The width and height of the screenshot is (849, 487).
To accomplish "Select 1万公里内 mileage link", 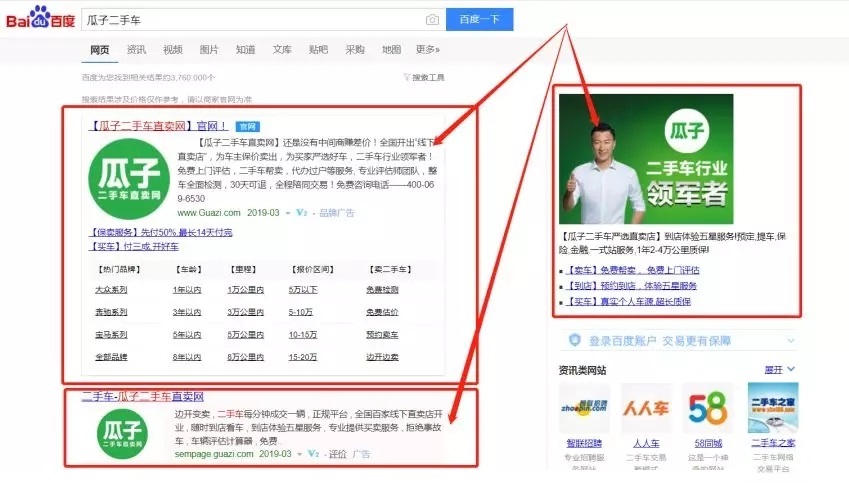I will [x=245, y=290].
